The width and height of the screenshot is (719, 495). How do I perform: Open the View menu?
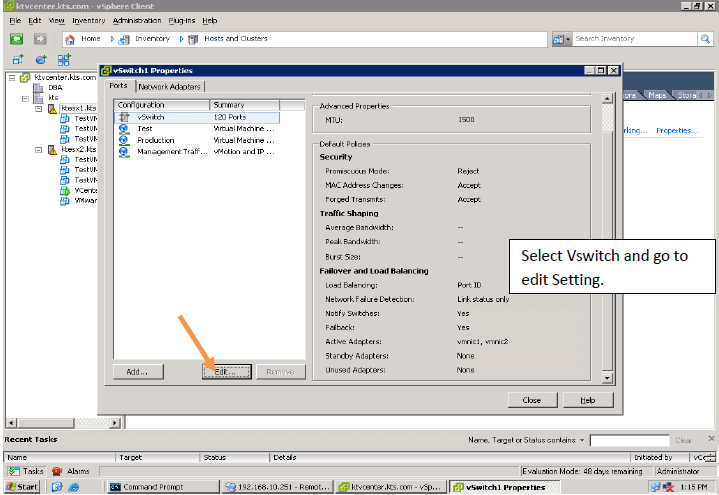pos(56,21)
